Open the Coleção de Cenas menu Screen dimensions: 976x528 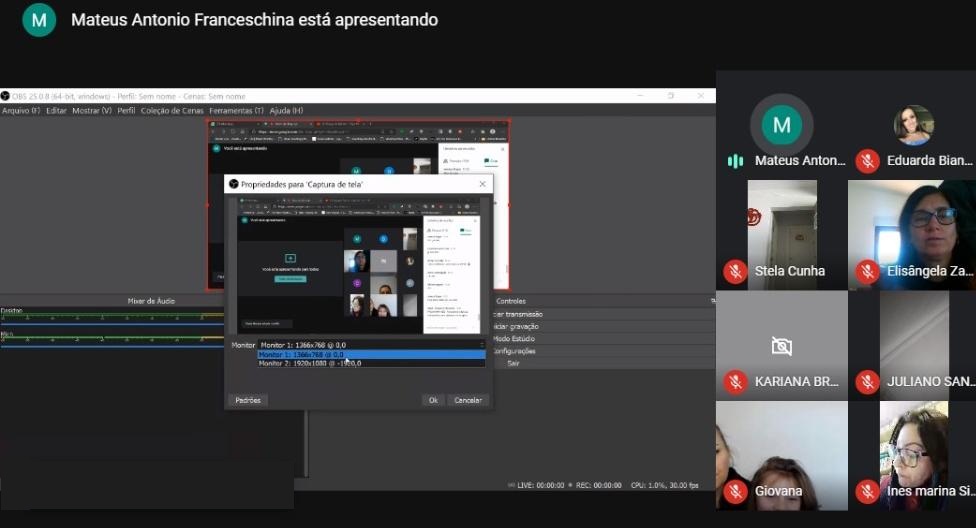[x=172, y=110]
